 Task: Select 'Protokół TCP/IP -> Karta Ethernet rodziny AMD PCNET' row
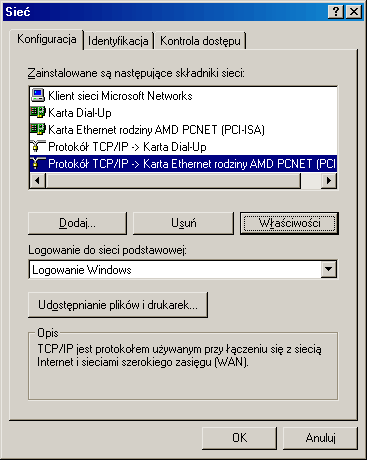pos(183,164)
